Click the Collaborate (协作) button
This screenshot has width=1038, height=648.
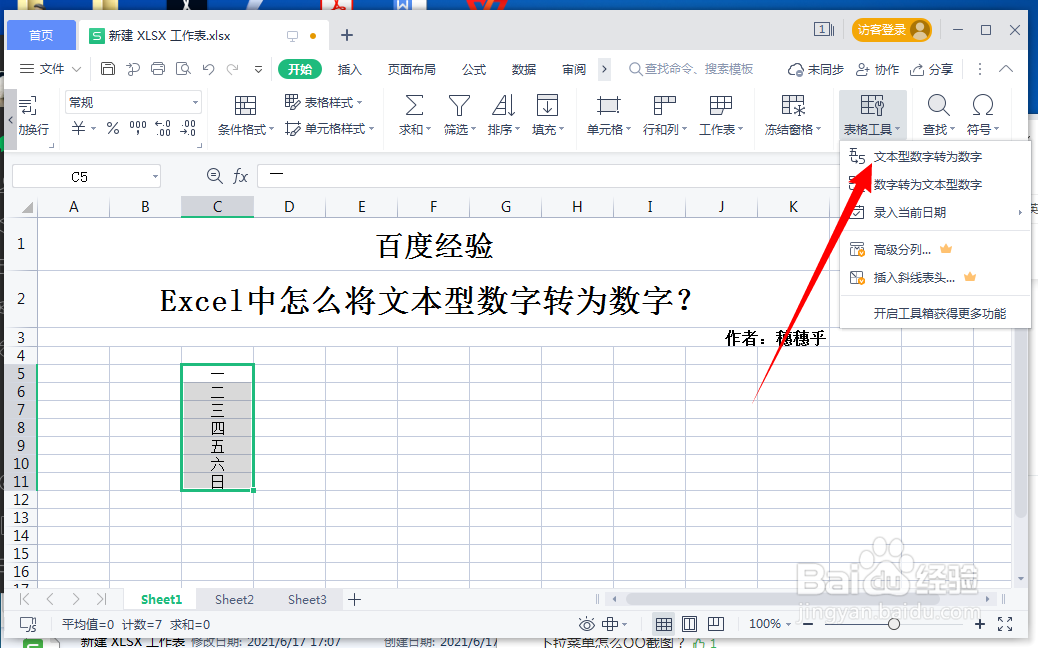(878, 69)
